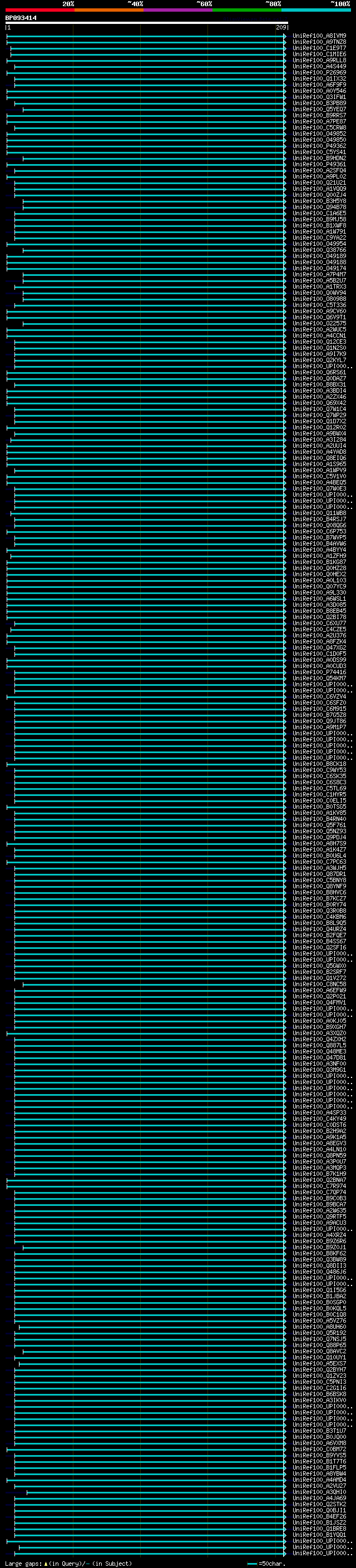Click the cyan ~100% identity legend bar
The width and height of the screenshot is (356, 1568).
pyautogui.click(x=316, y=10)
